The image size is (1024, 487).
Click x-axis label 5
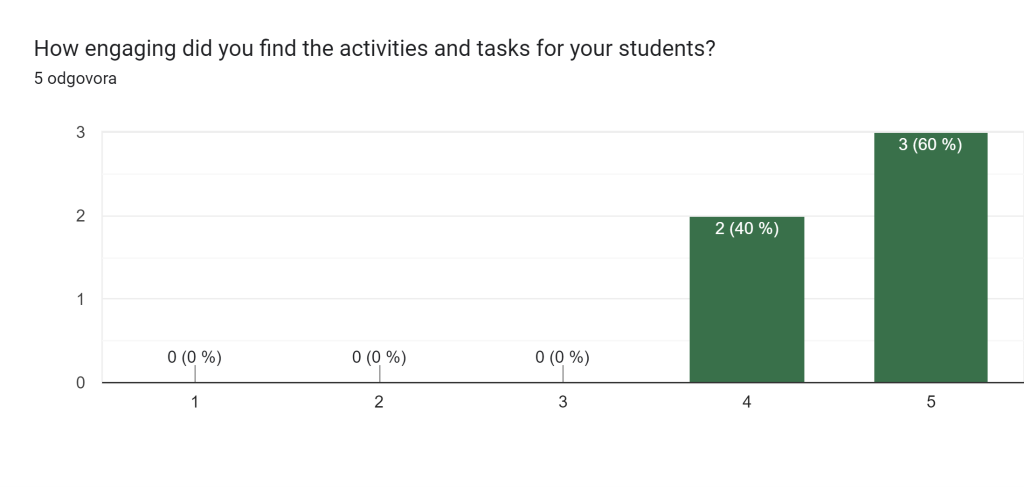pos(931,402)
